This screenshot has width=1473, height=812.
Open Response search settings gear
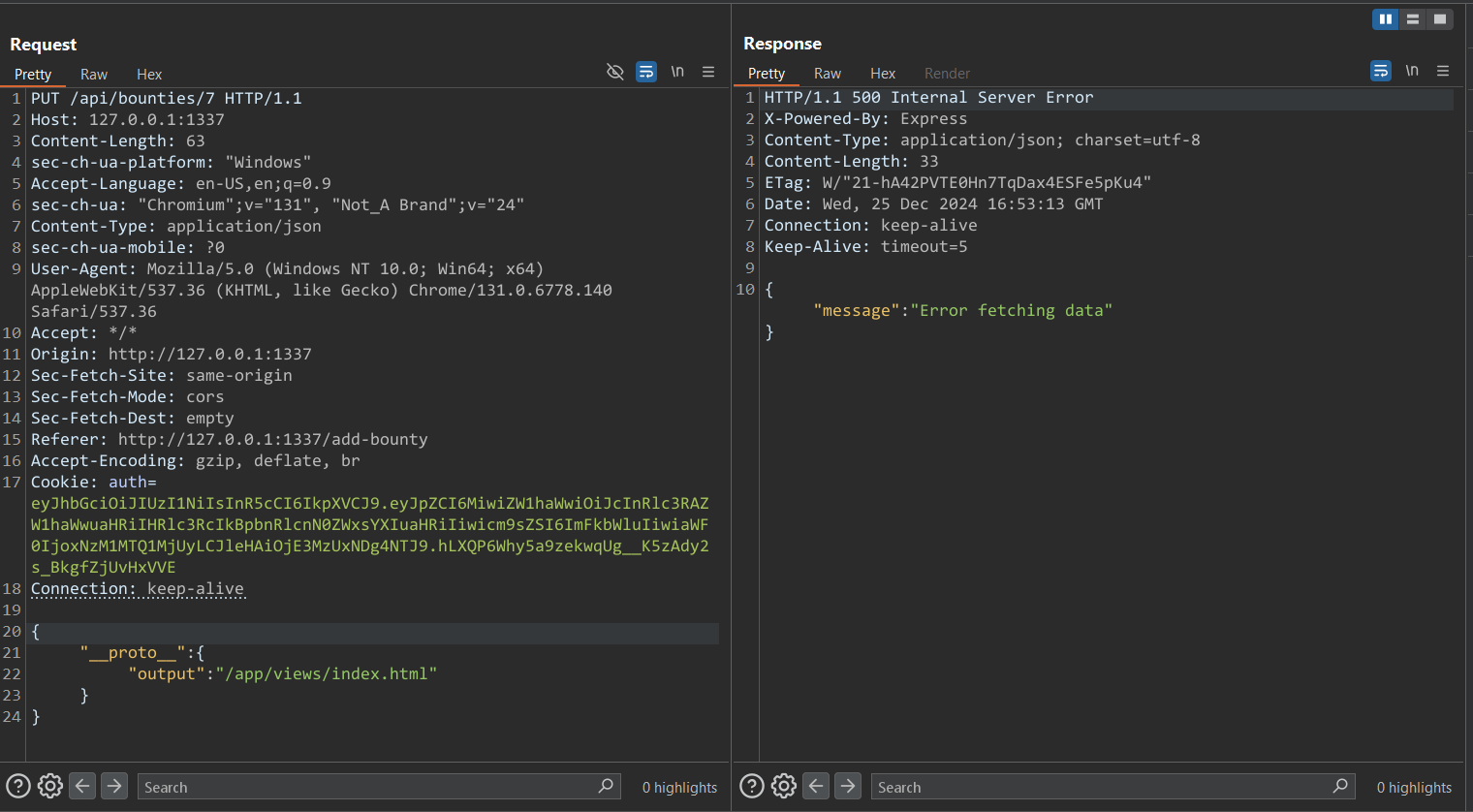784,786
